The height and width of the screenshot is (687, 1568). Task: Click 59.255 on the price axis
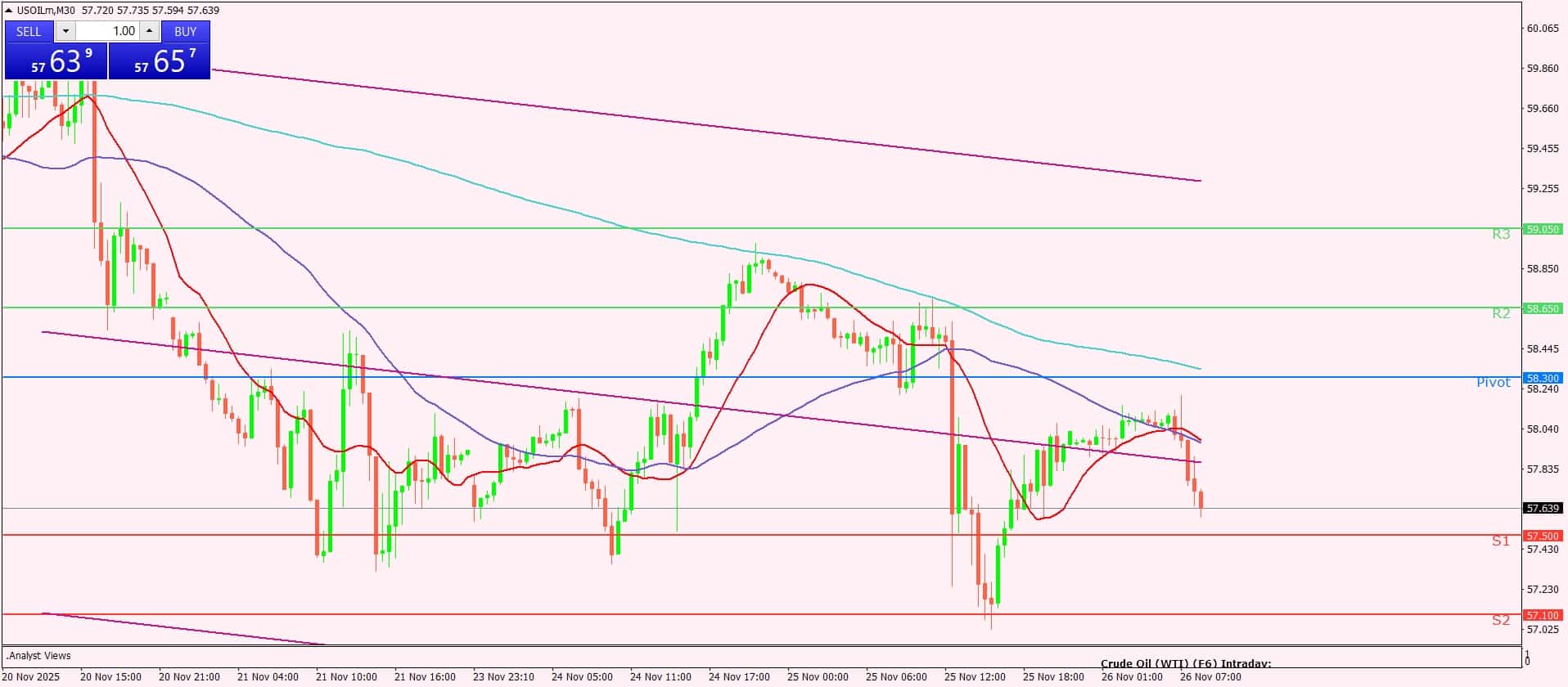pyautogui.click(x=1543, y=189)
